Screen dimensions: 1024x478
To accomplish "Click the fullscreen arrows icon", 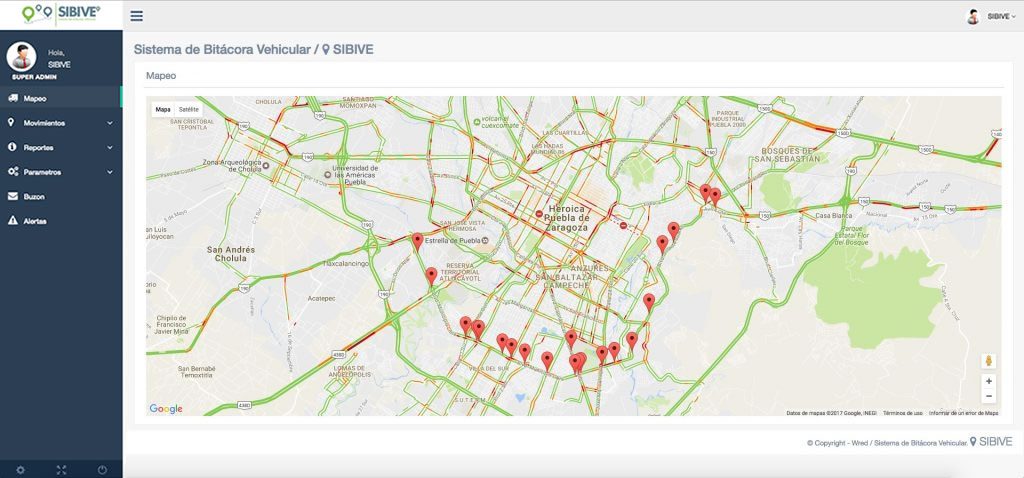I will pyautogui.click(x=61, y=469).
